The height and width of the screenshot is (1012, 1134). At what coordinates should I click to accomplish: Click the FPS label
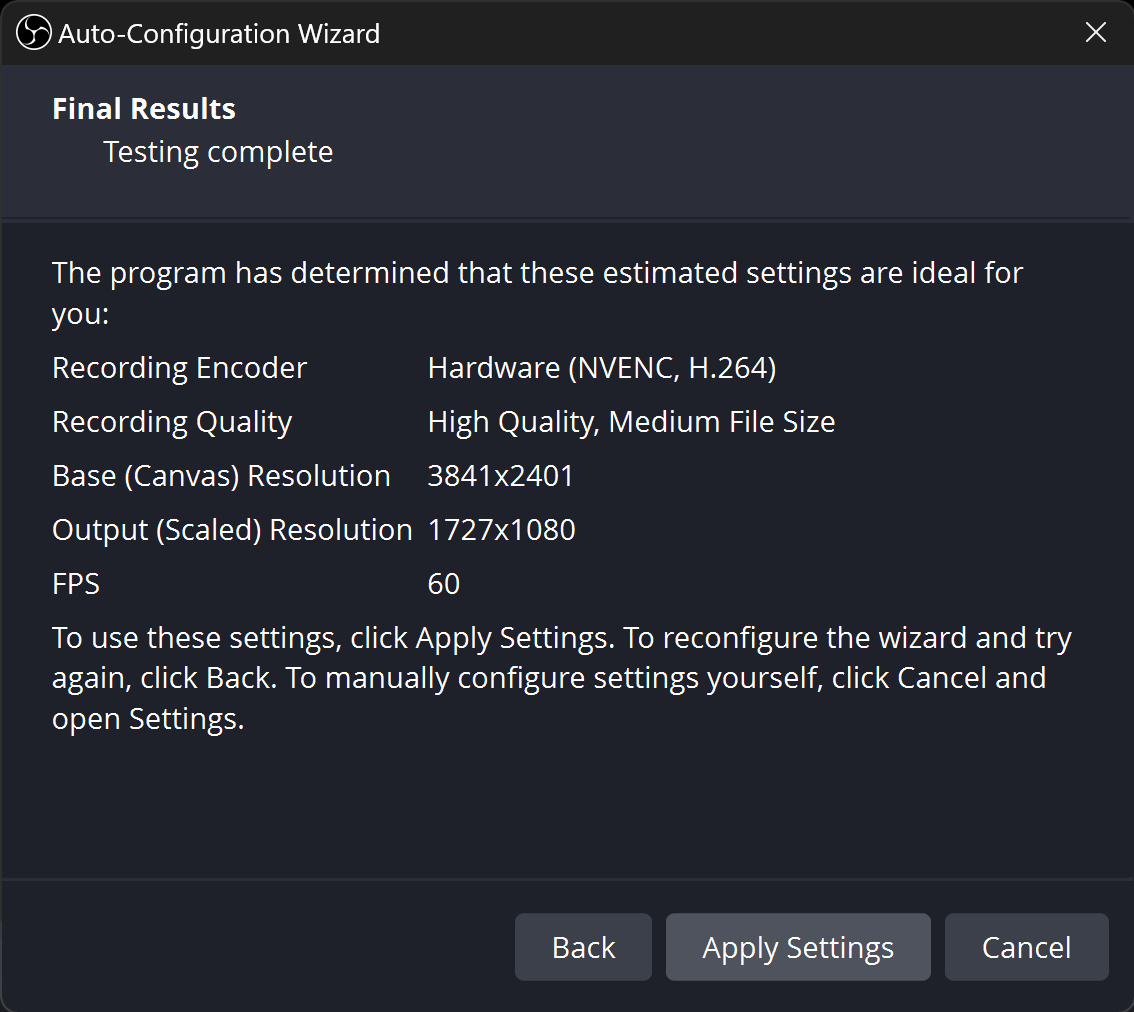[76, 584]
